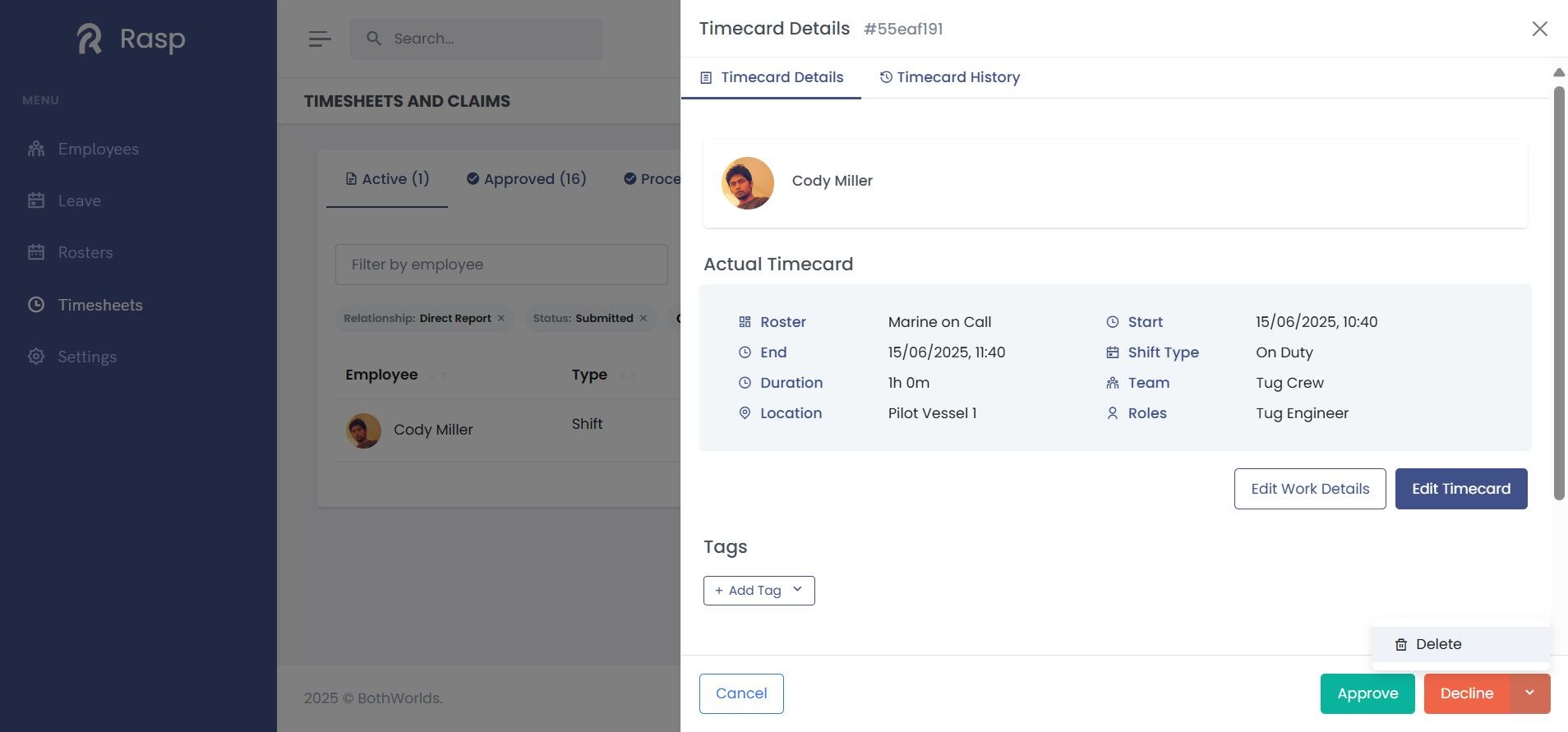Click the Edit Timecard button
This screenshot has height=732, width=1568.
pos(1460,489)
